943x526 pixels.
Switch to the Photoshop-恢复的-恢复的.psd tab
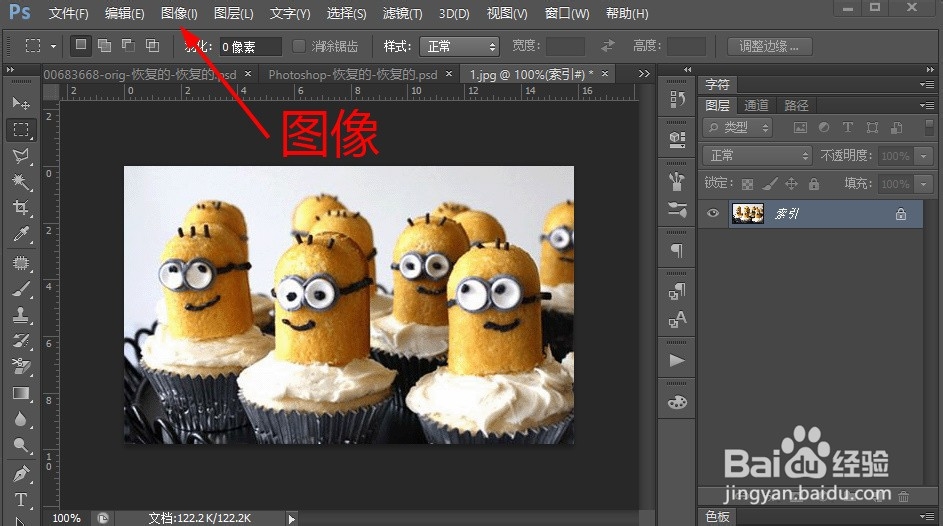pyautogui.click(x=352, y=75)
